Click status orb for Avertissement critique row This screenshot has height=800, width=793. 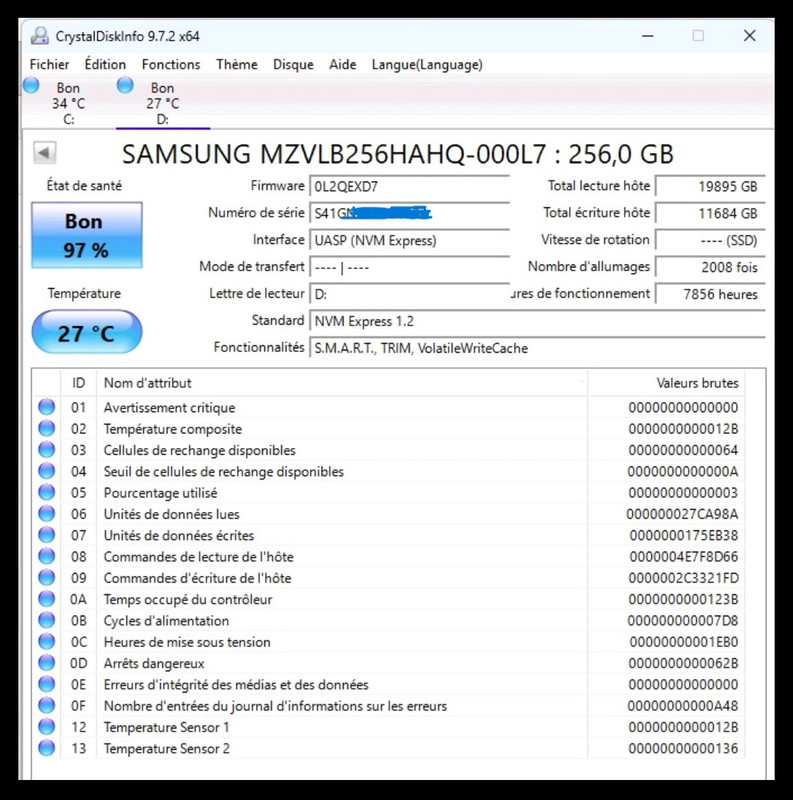(x=46, y=407)
